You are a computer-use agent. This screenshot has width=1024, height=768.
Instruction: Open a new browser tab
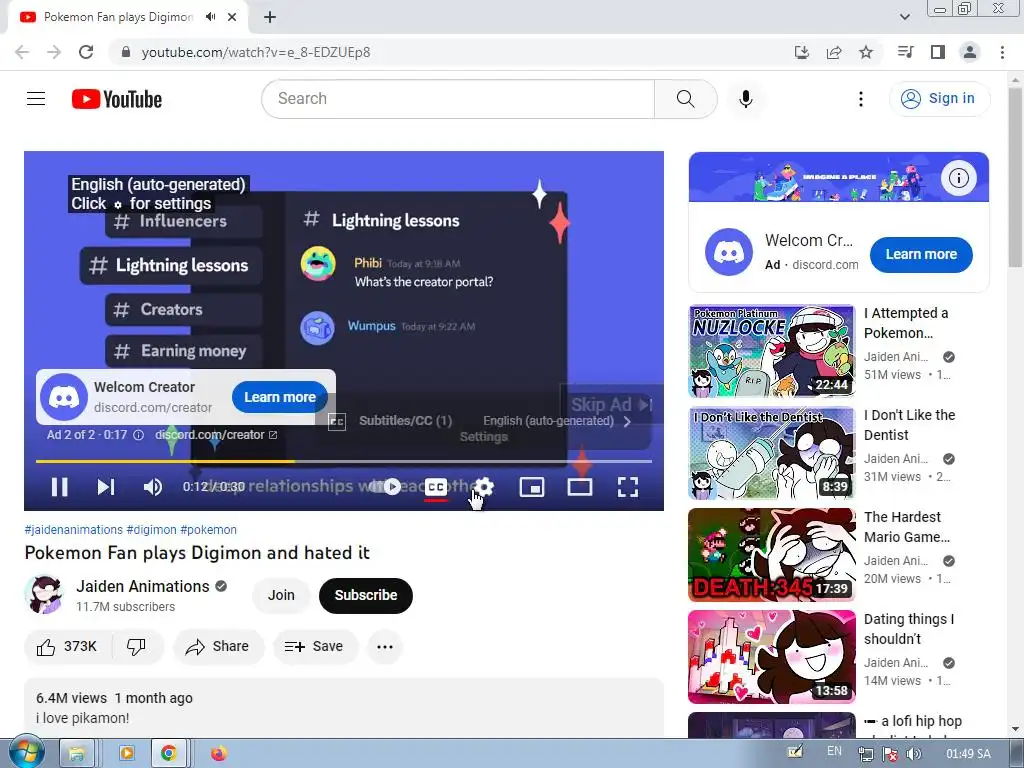[x=270, y=17]
